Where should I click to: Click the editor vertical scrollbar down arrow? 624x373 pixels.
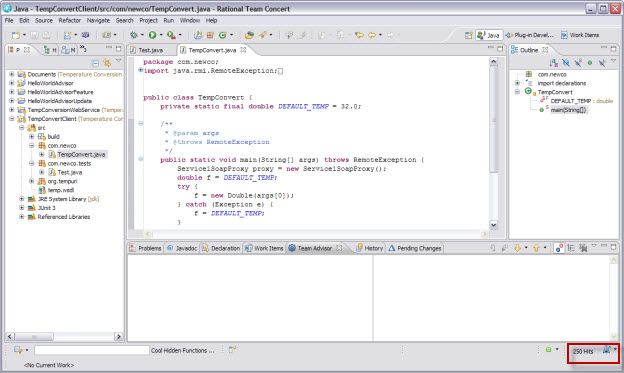(x=493, y=225)
